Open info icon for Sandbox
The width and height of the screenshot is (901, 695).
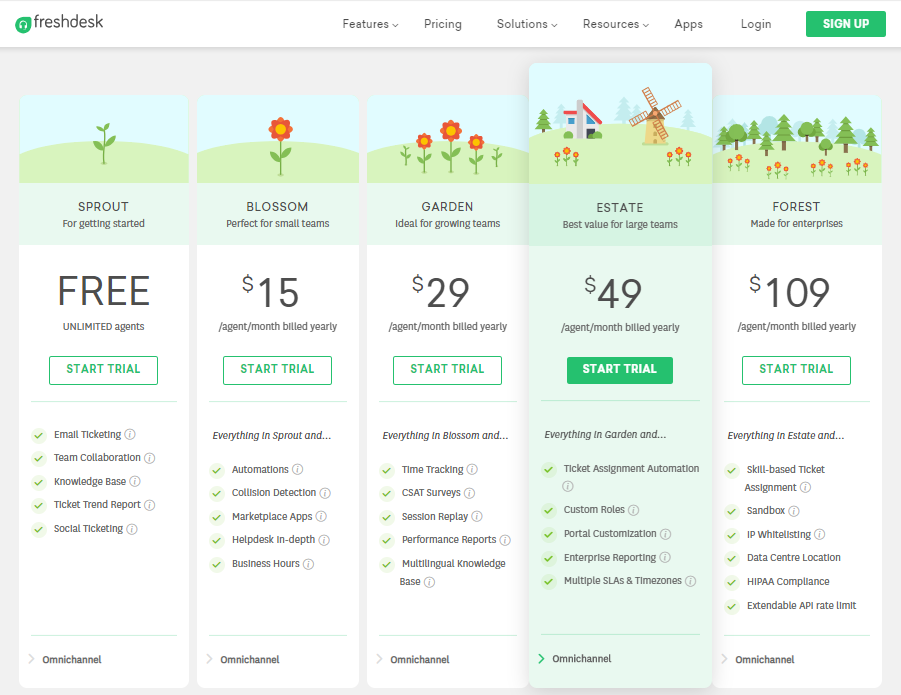coord(794,511)
